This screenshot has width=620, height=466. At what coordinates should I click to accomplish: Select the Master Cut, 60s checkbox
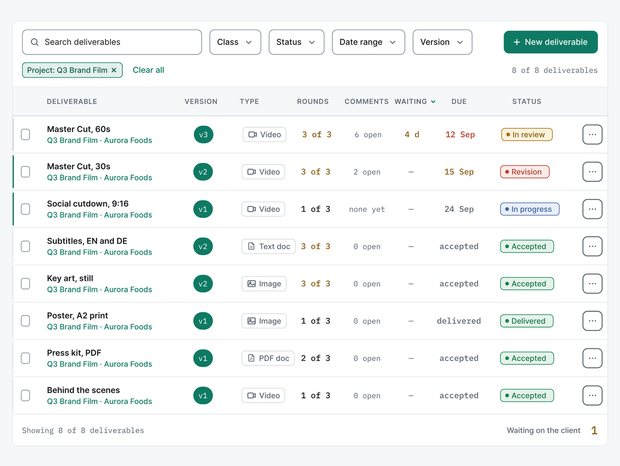pos(25,134)
